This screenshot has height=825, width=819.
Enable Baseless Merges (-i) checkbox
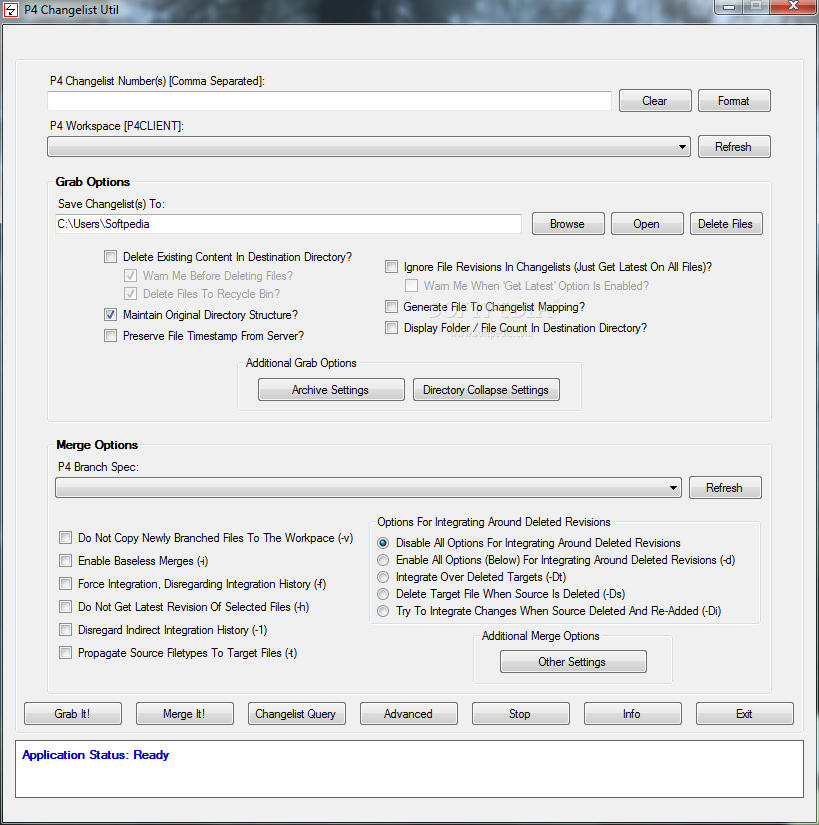[x=66, y=561]
